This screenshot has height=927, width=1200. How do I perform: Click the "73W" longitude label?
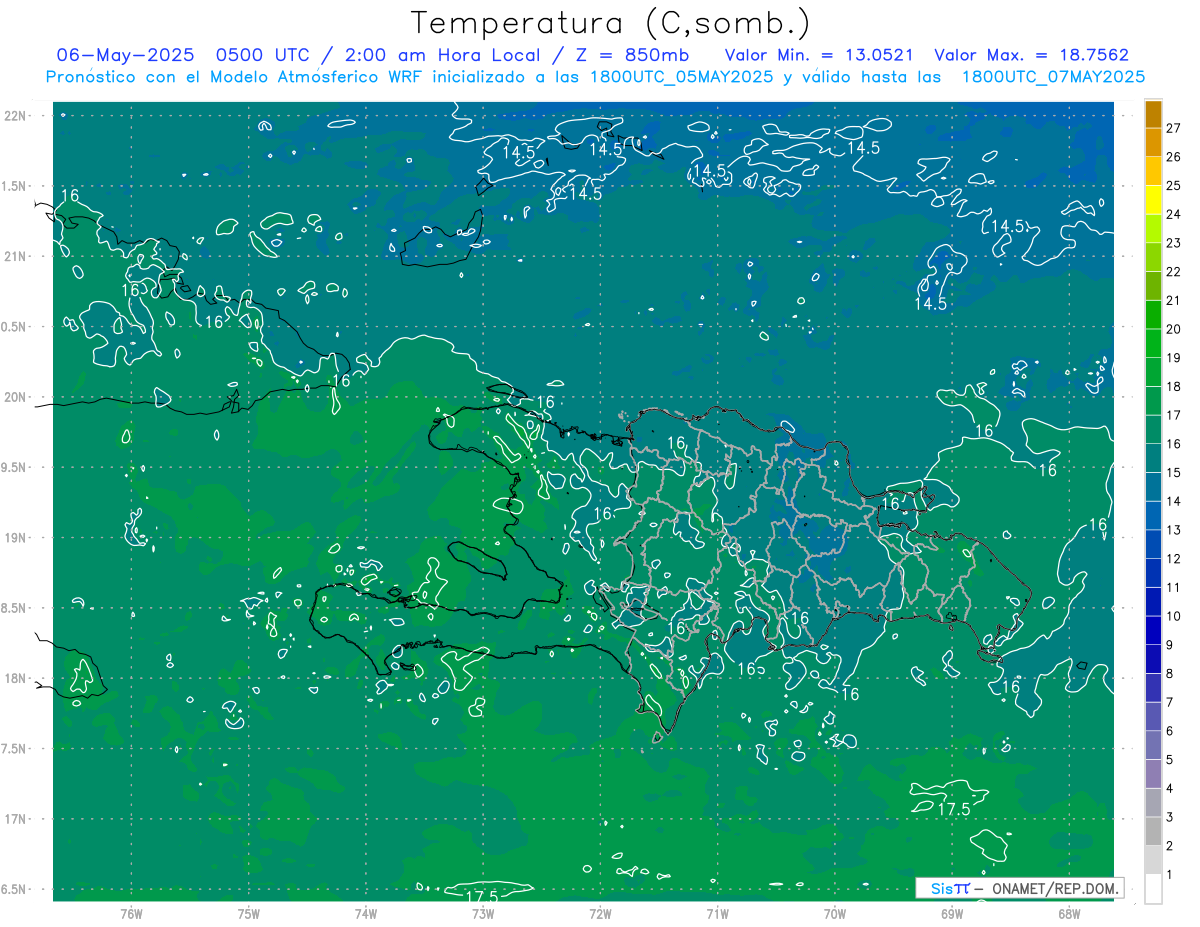[483, 914]
